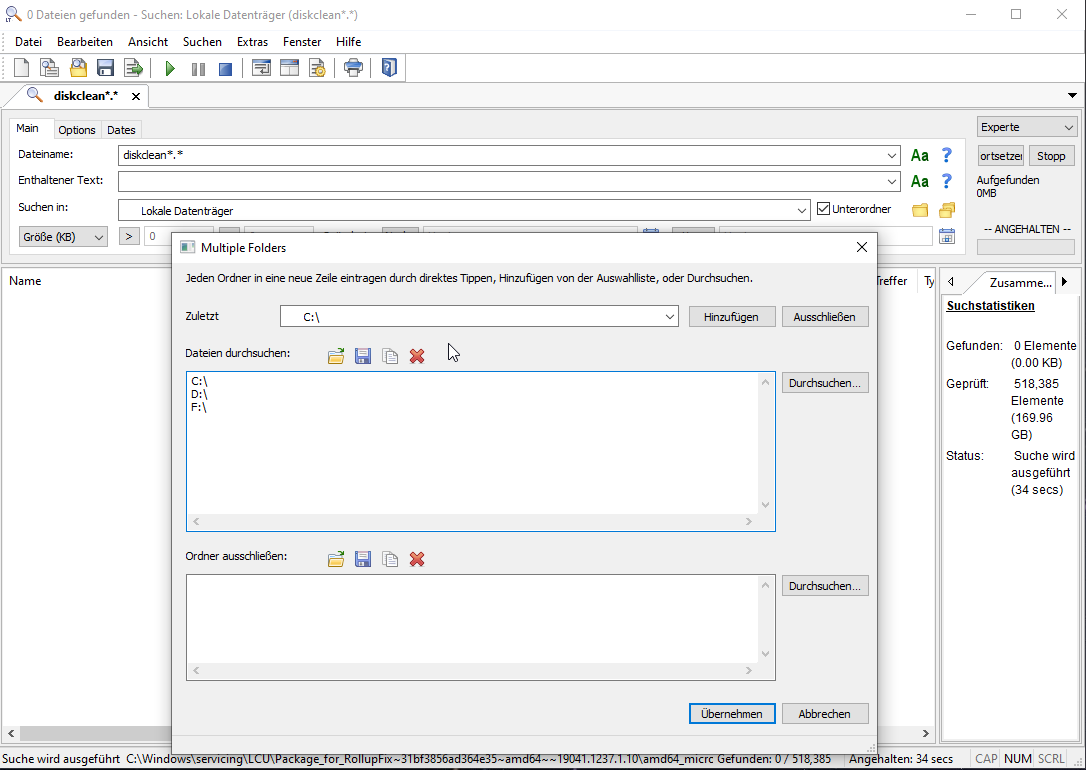Click the search progress bar under ANGEHALTEN
Image resolution: width=1086 pixels, height=770 pixels.
pos(1026,247)
